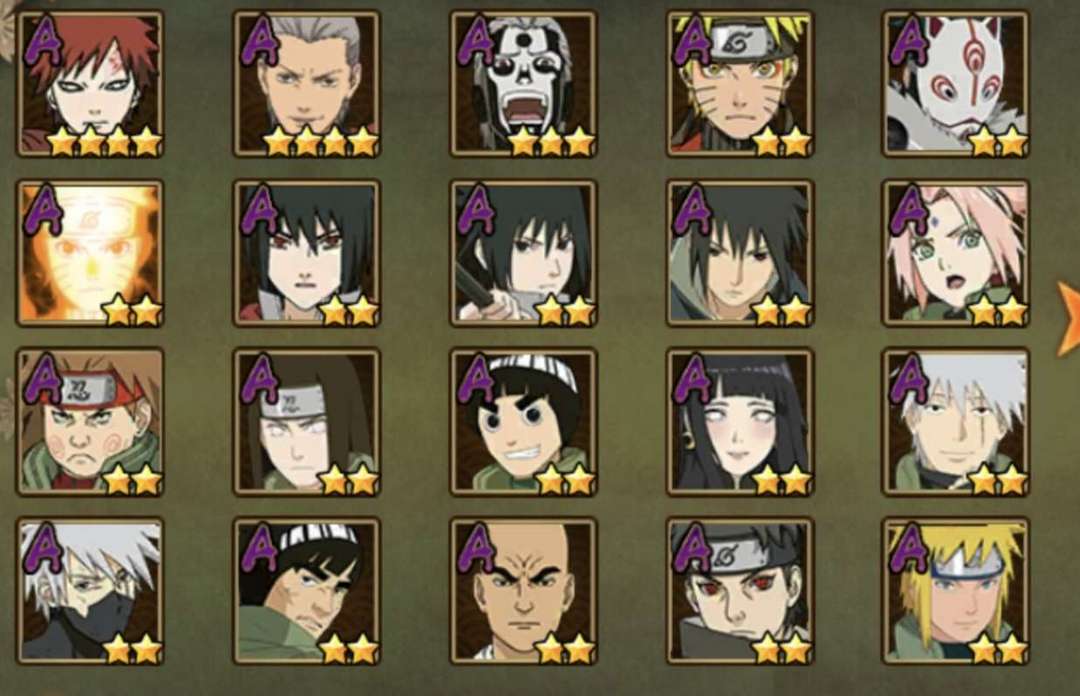This screenshot has width=1080, height=696.
Task: Choose the blushing girl with long dark hair
Action: (740, 422)
